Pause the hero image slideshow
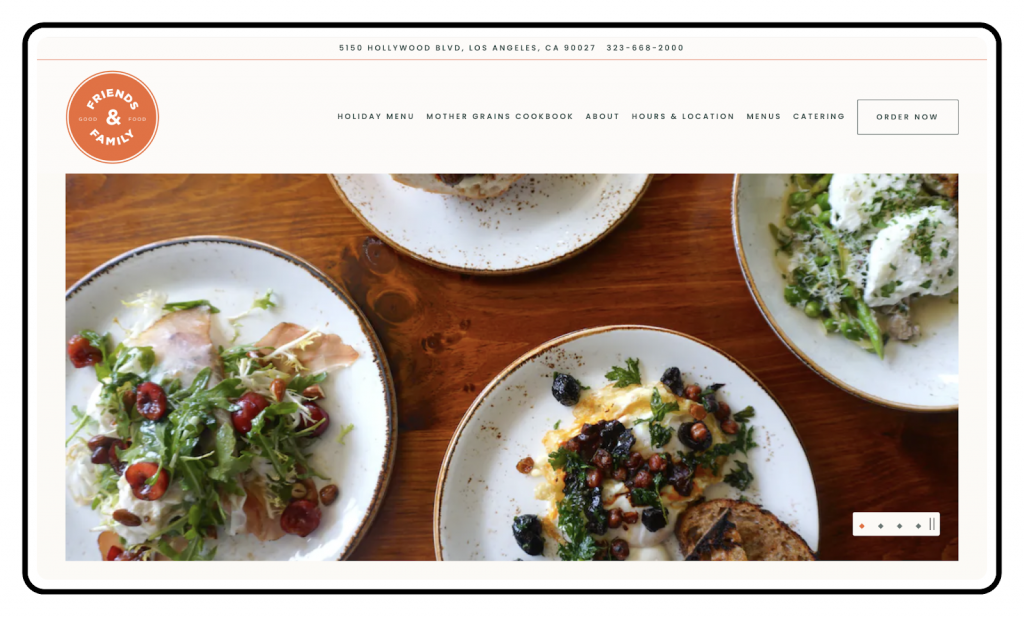The image size is (1024, 617). click(x=932, y=524)
